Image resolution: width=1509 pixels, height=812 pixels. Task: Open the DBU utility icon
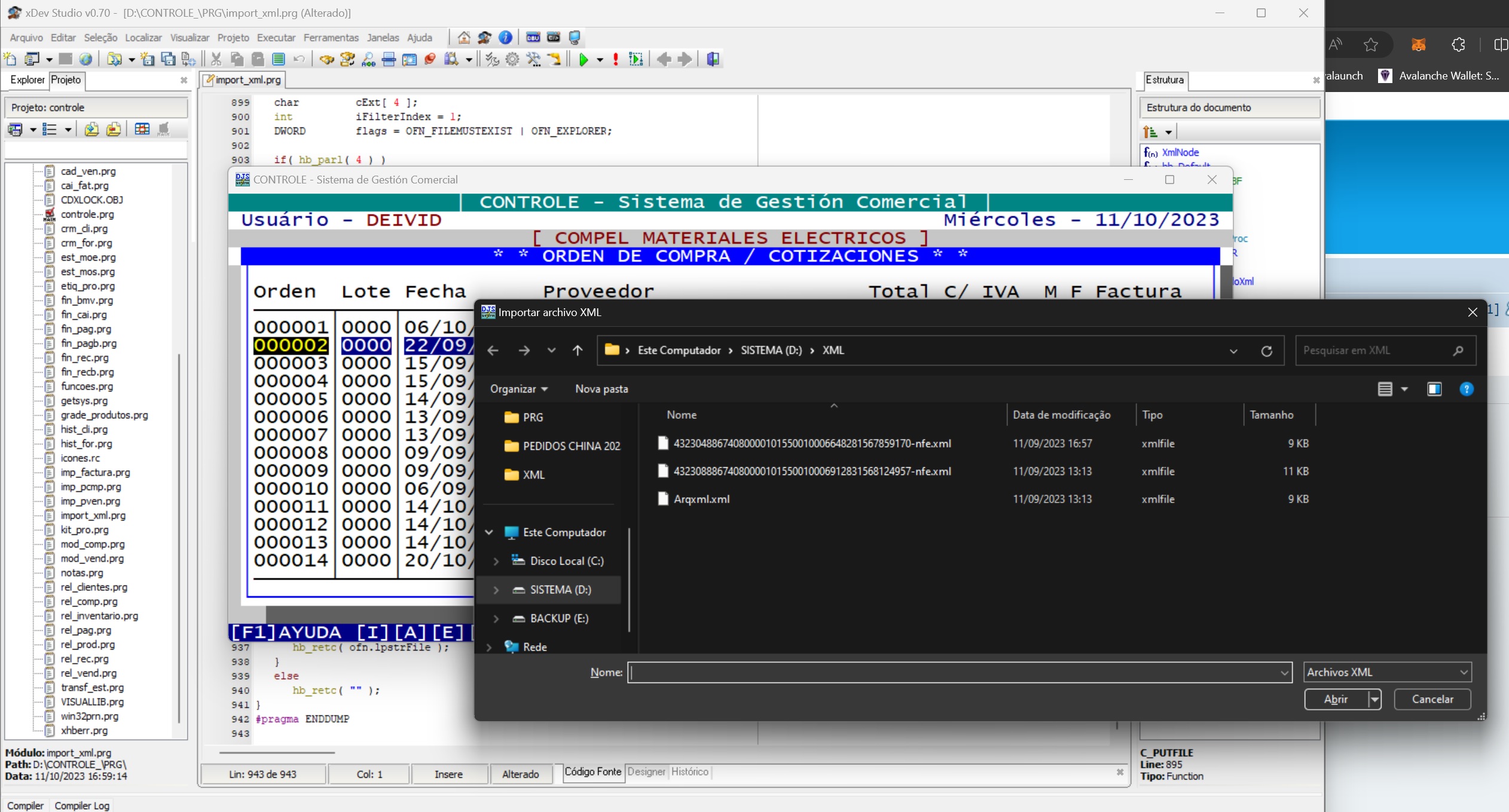point(533,38)
